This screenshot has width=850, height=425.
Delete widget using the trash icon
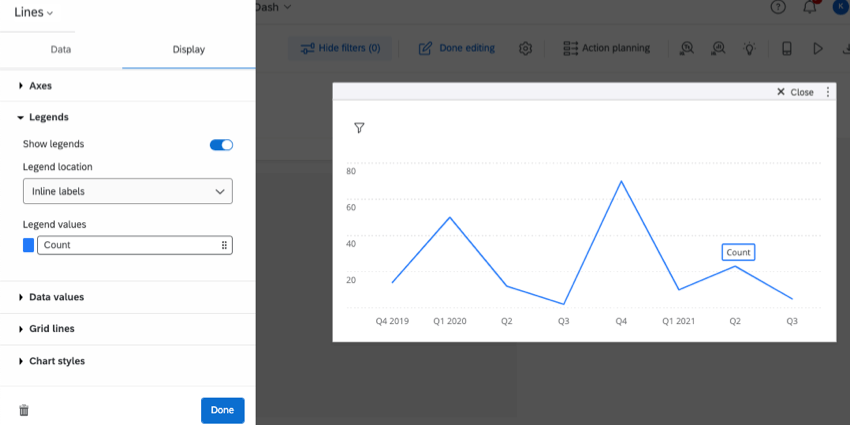point(24,410)
